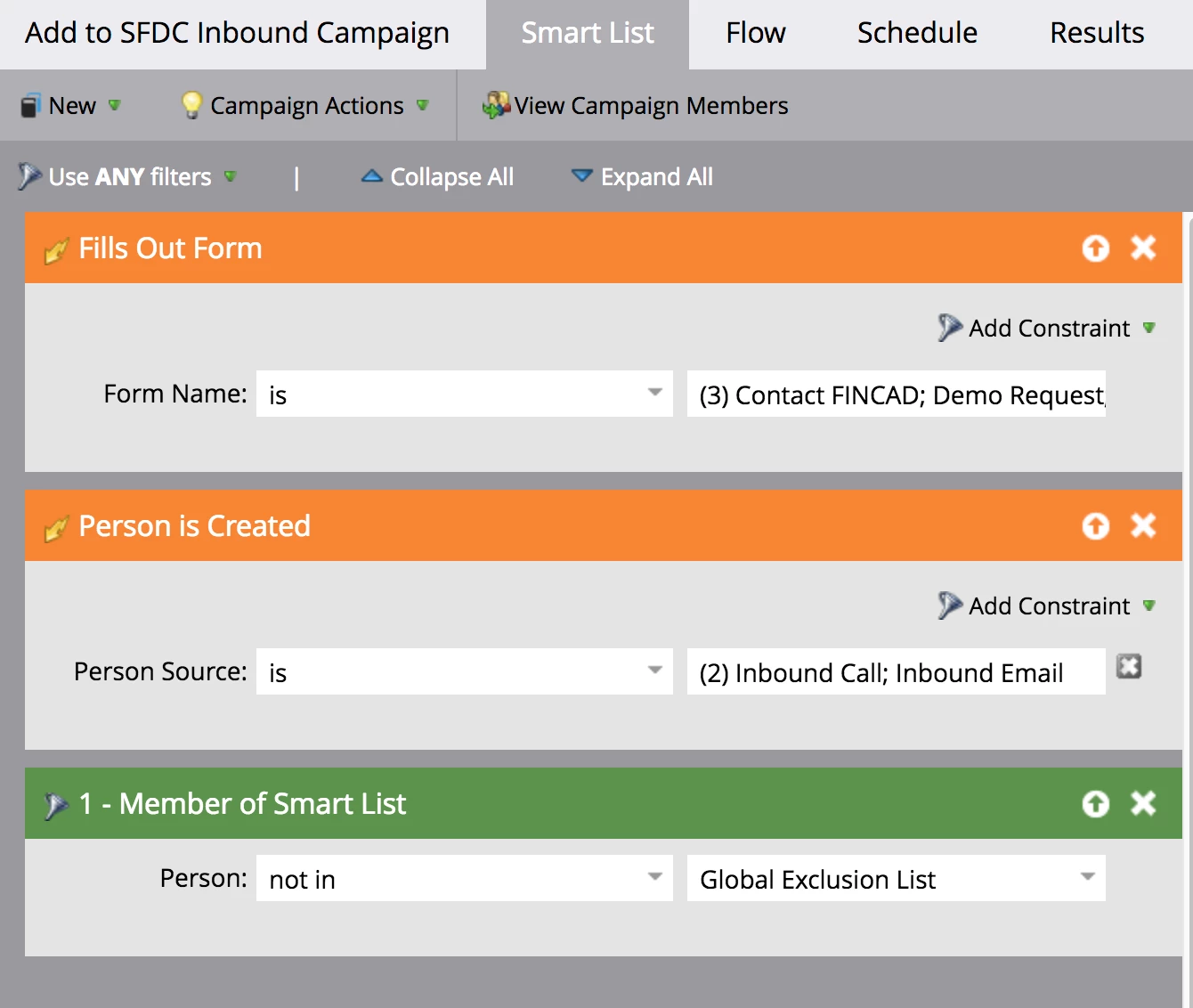Image resolution: width=1193 pixels, height=1008 pixels.
Task: Switch to the Flow tab
Action: tap(755, 34)
